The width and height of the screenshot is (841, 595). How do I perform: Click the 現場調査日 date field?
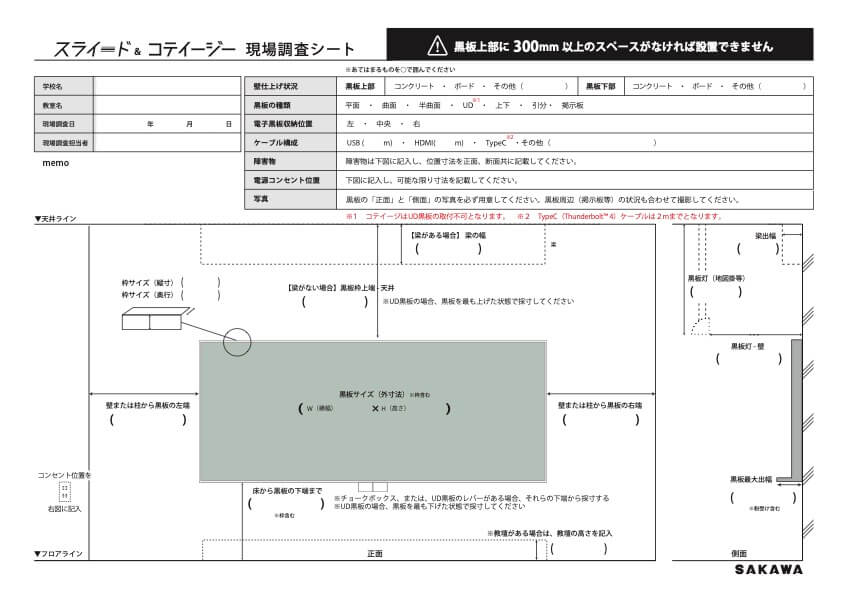[x=167, y=124]
